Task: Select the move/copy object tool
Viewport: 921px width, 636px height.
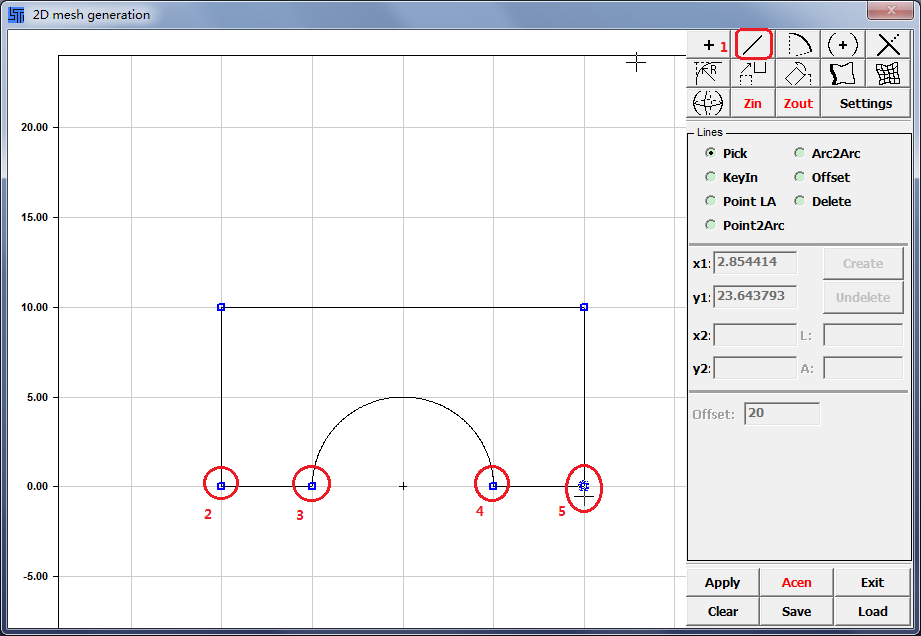Action: 753,73
